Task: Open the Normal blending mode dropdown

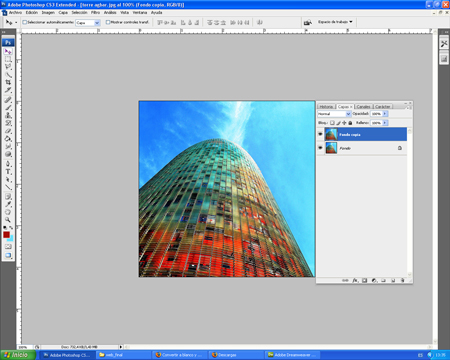Action: (334, 114)
